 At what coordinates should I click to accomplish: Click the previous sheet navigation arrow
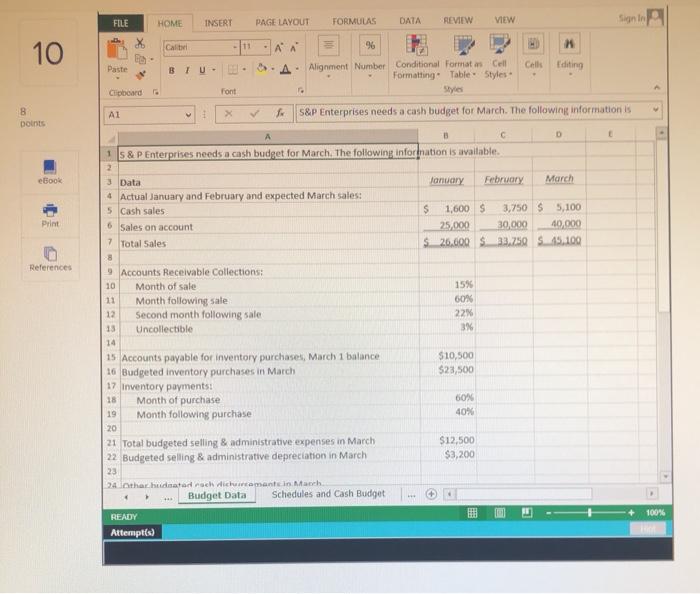pos(126,497)
